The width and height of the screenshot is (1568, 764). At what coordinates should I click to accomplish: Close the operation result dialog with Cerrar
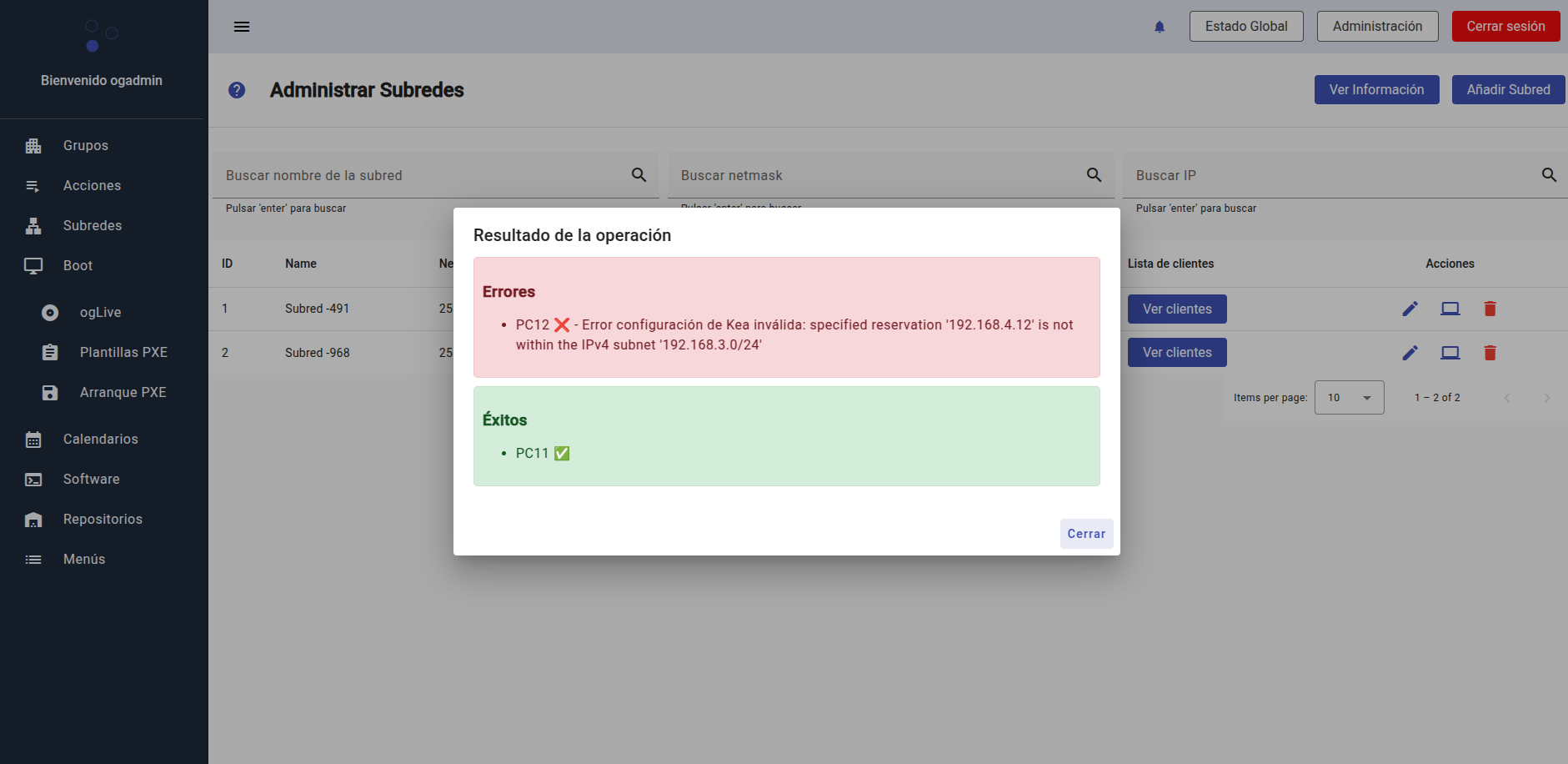(1085, 534)
